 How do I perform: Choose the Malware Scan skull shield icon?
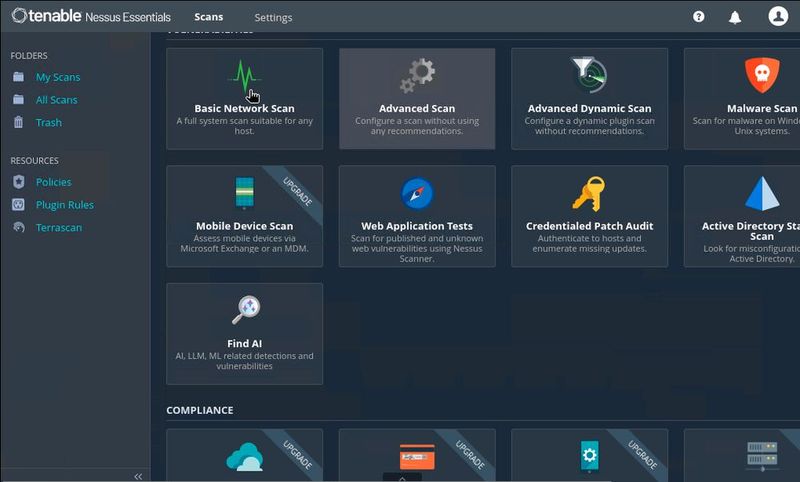761,75
